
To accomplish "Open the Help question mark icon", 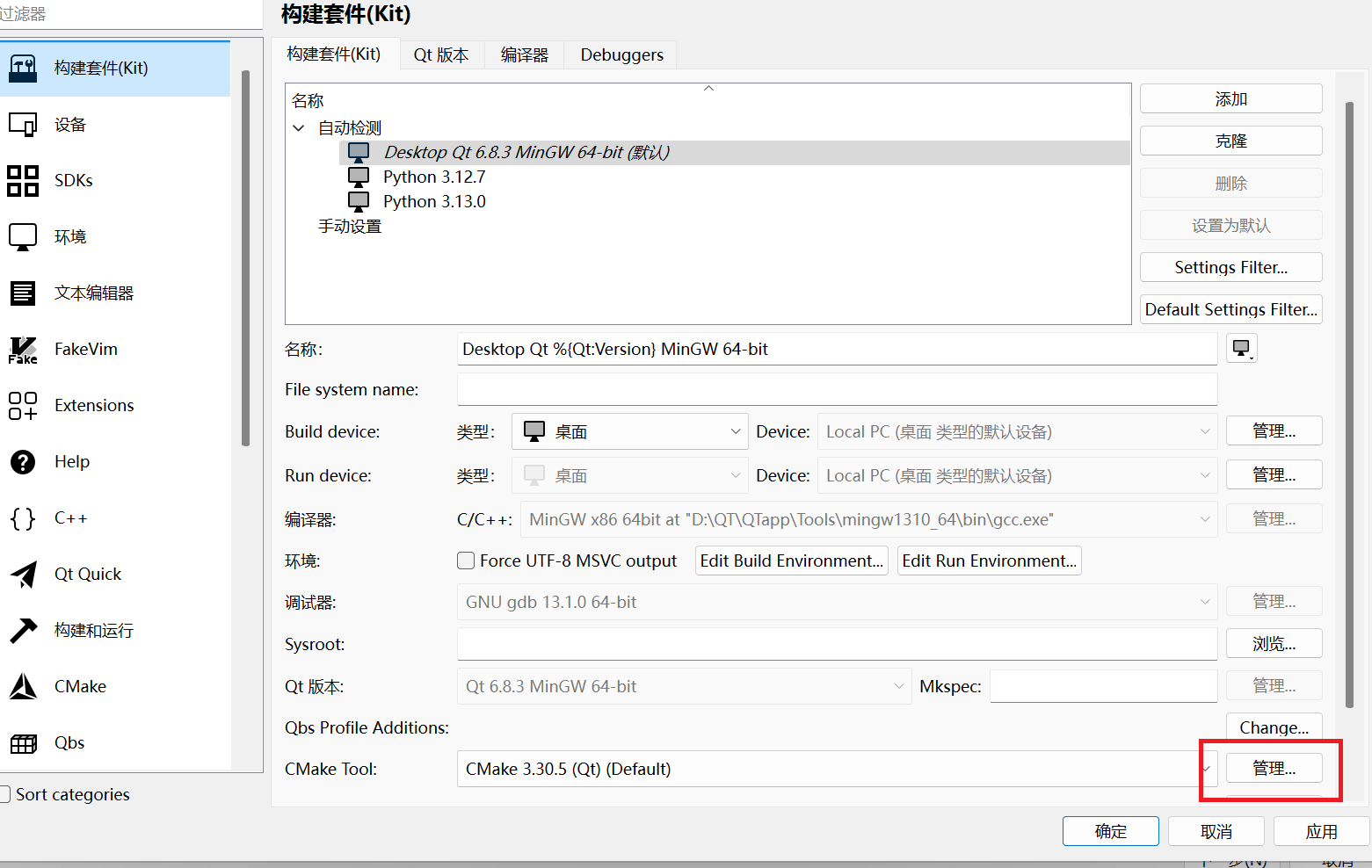I will tap(23, 462).
